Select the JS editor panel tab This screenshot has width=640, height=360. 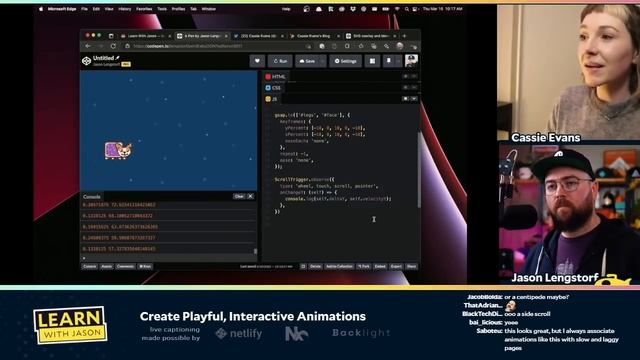(271, 99)
